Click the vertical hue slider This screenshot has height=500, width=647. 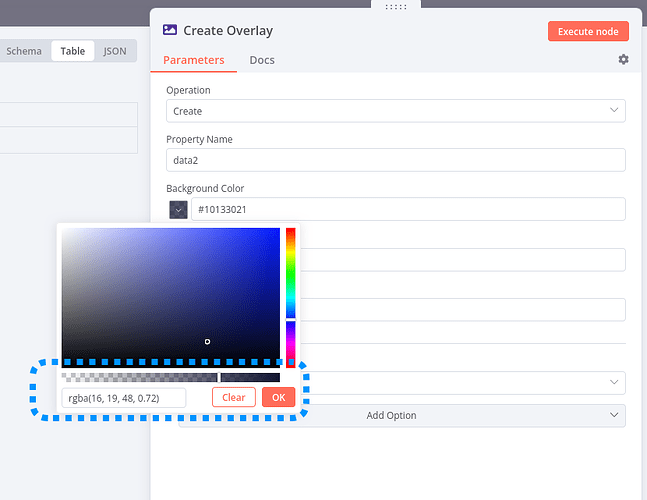pyautogui.click(x=290, y=297)
